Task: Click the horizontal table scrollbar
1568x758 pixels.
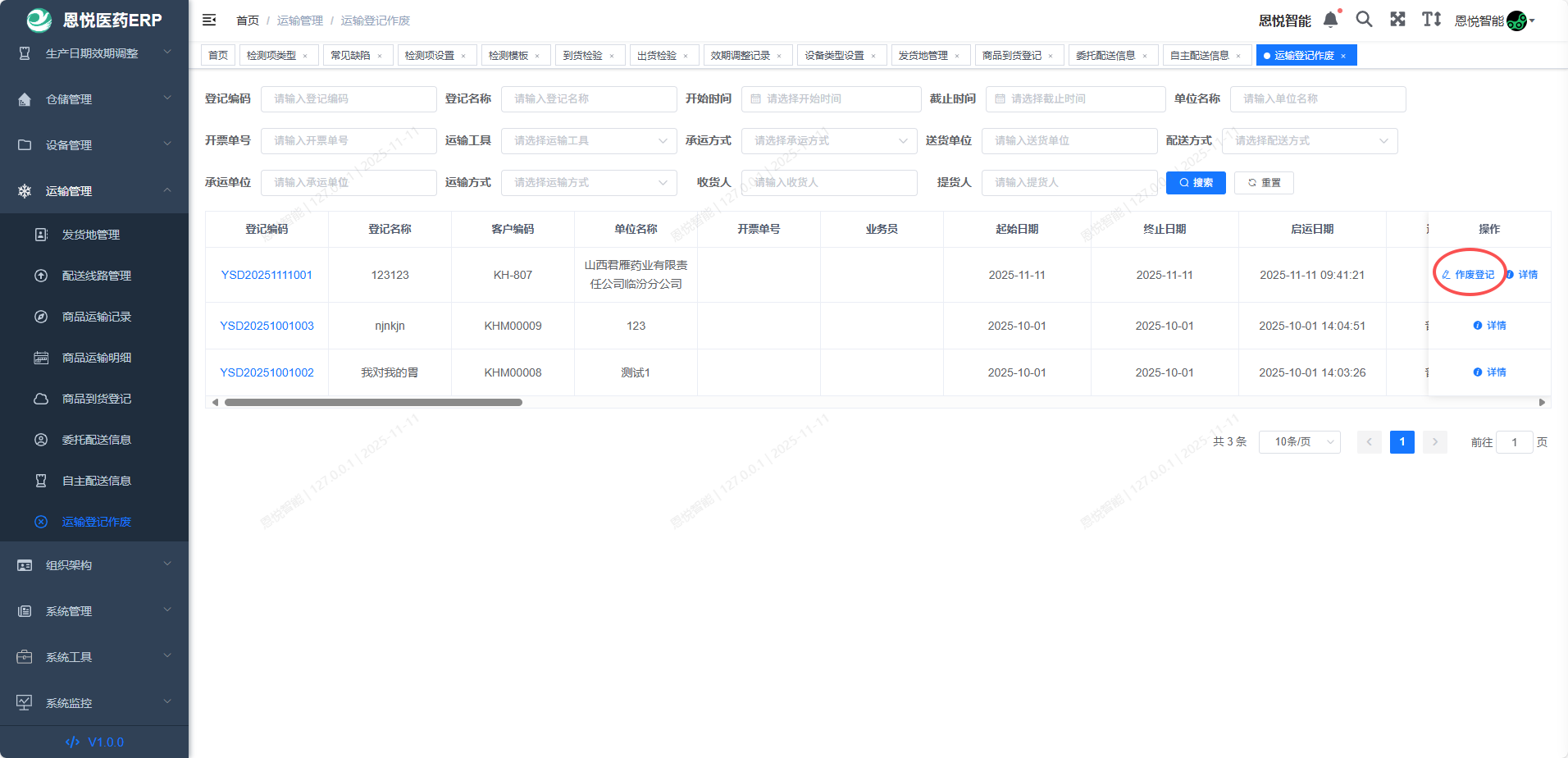Action: tap(373, 403)
